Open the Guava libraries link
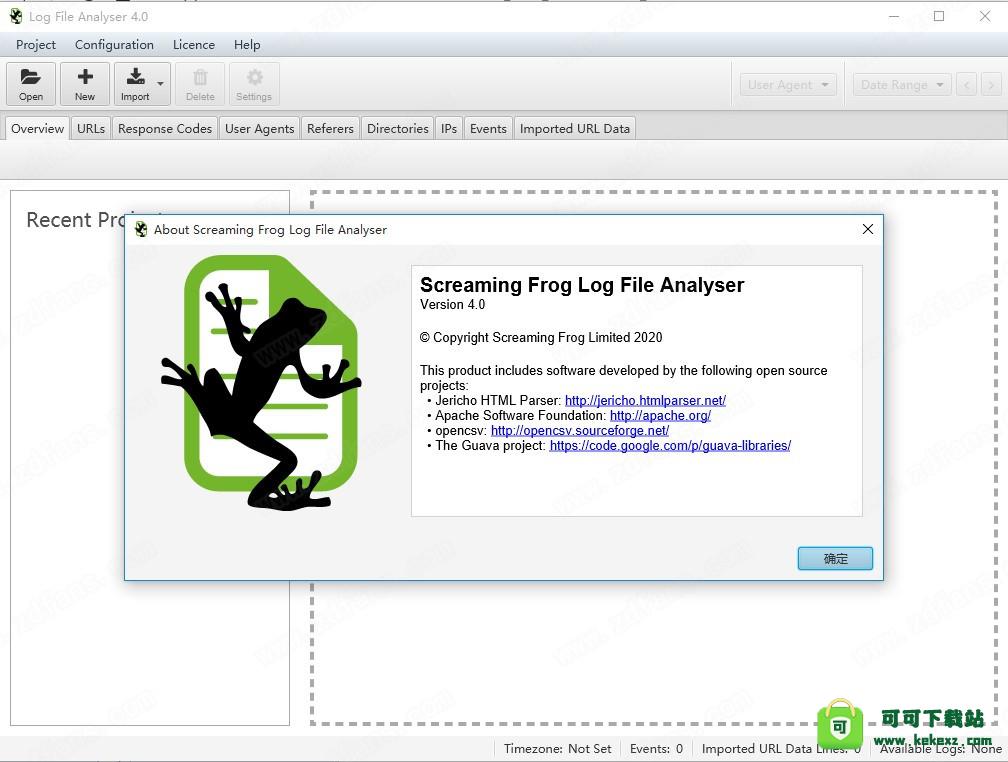 [x=670, y=446]
